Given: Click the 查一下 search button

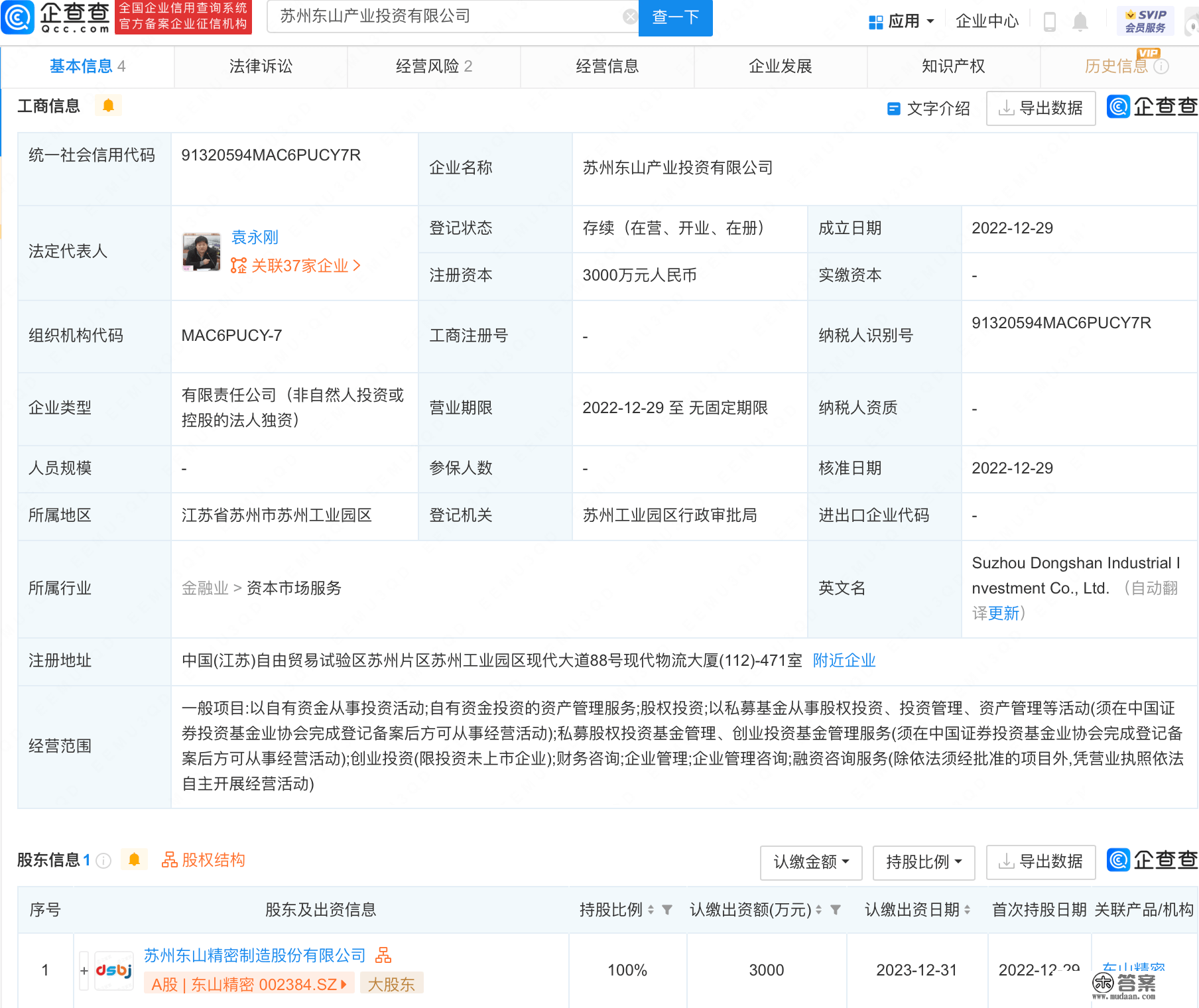Looking at the screenshot, I should [x=675, y=17].
